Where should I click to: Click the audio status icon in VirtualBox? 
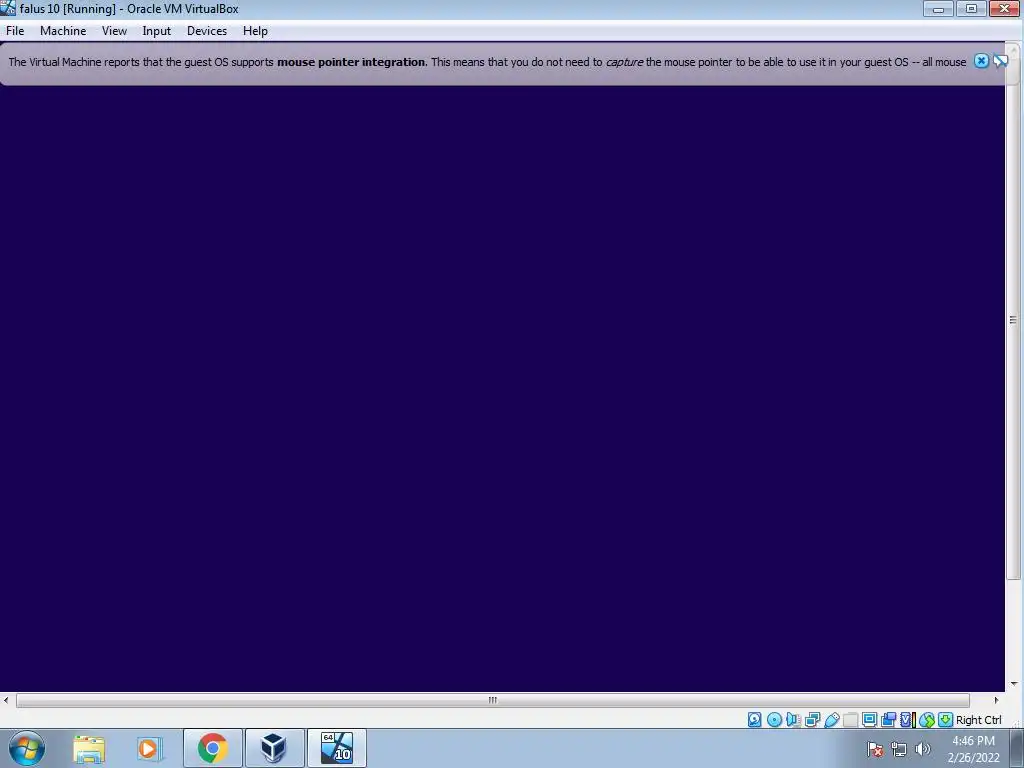(x=793, y=720)
